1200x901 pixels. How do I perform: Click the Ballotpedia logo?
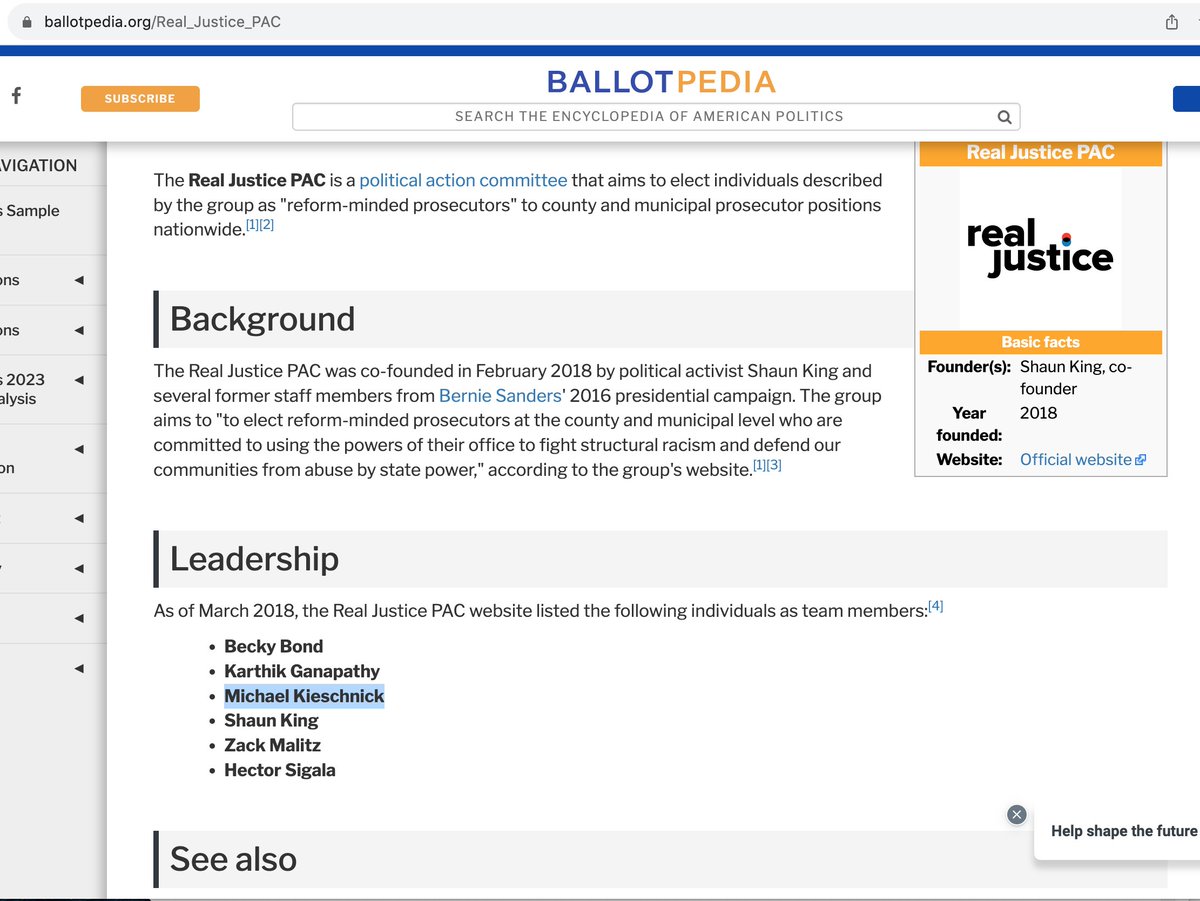(661, 81)
